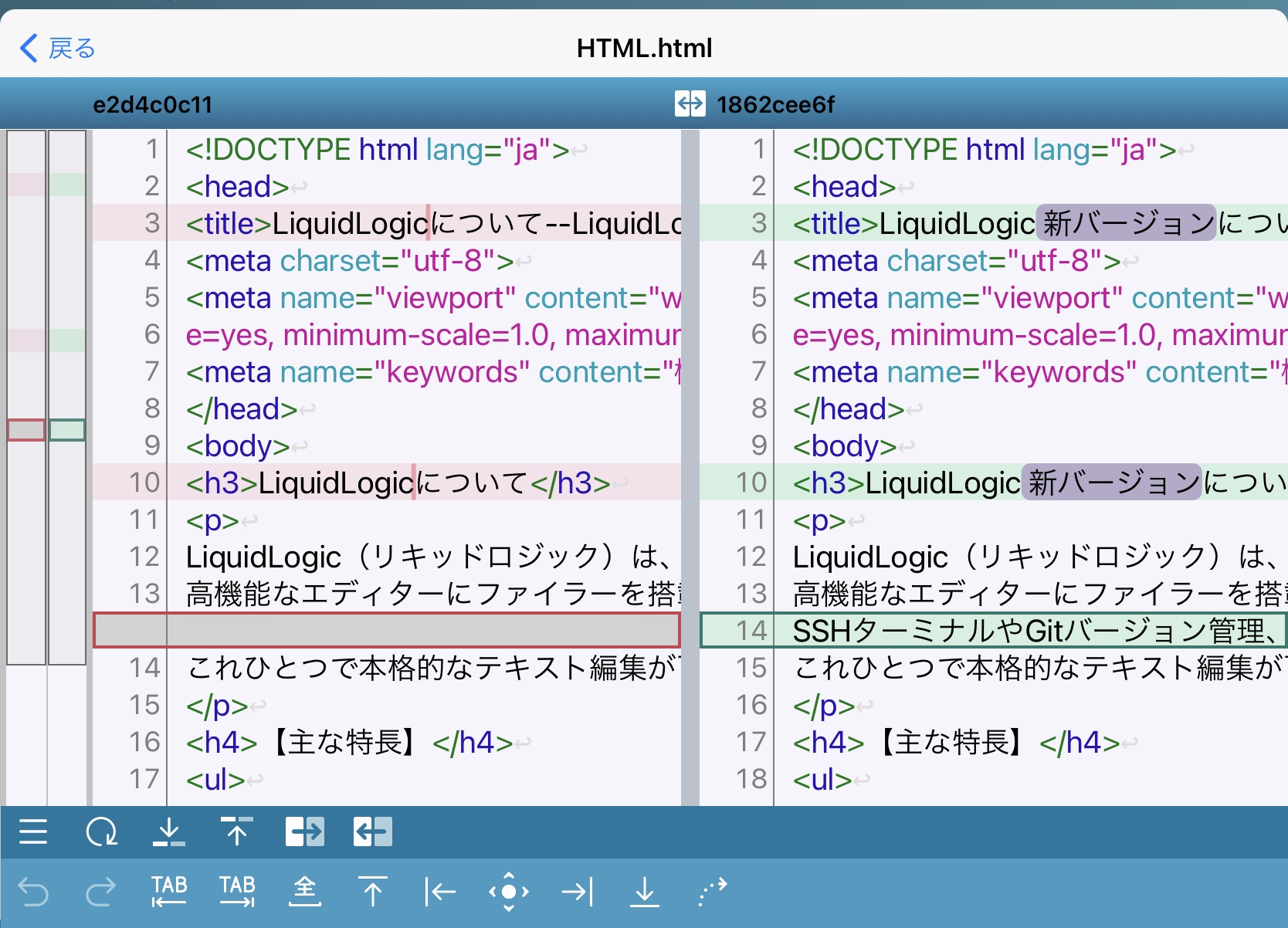Select the e2d4c0c11 commit header
Screen dimensions: 1288x928
[152, 104]
